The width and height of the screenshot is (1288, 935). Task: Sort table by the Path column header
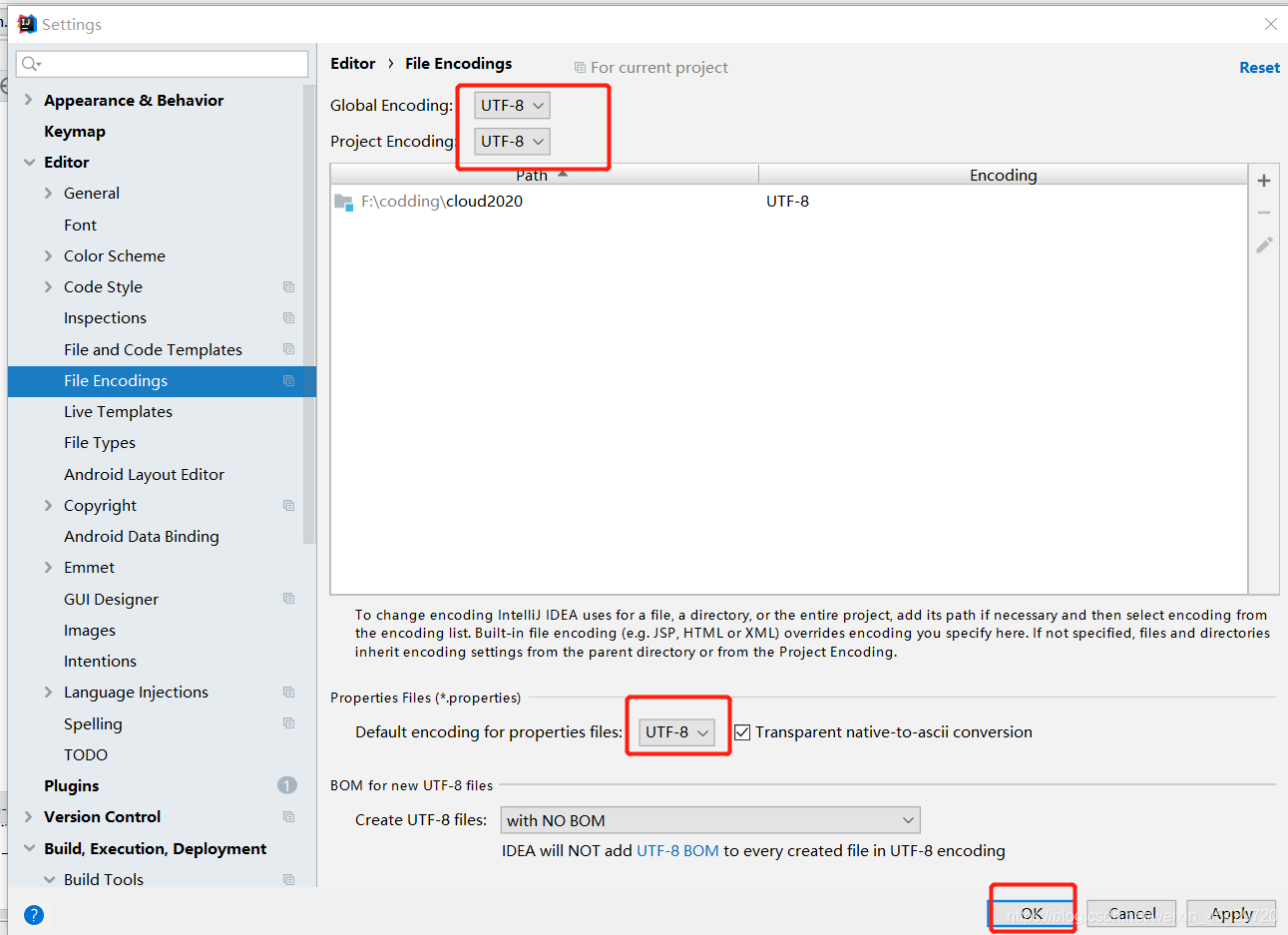(x=545, y=175)
